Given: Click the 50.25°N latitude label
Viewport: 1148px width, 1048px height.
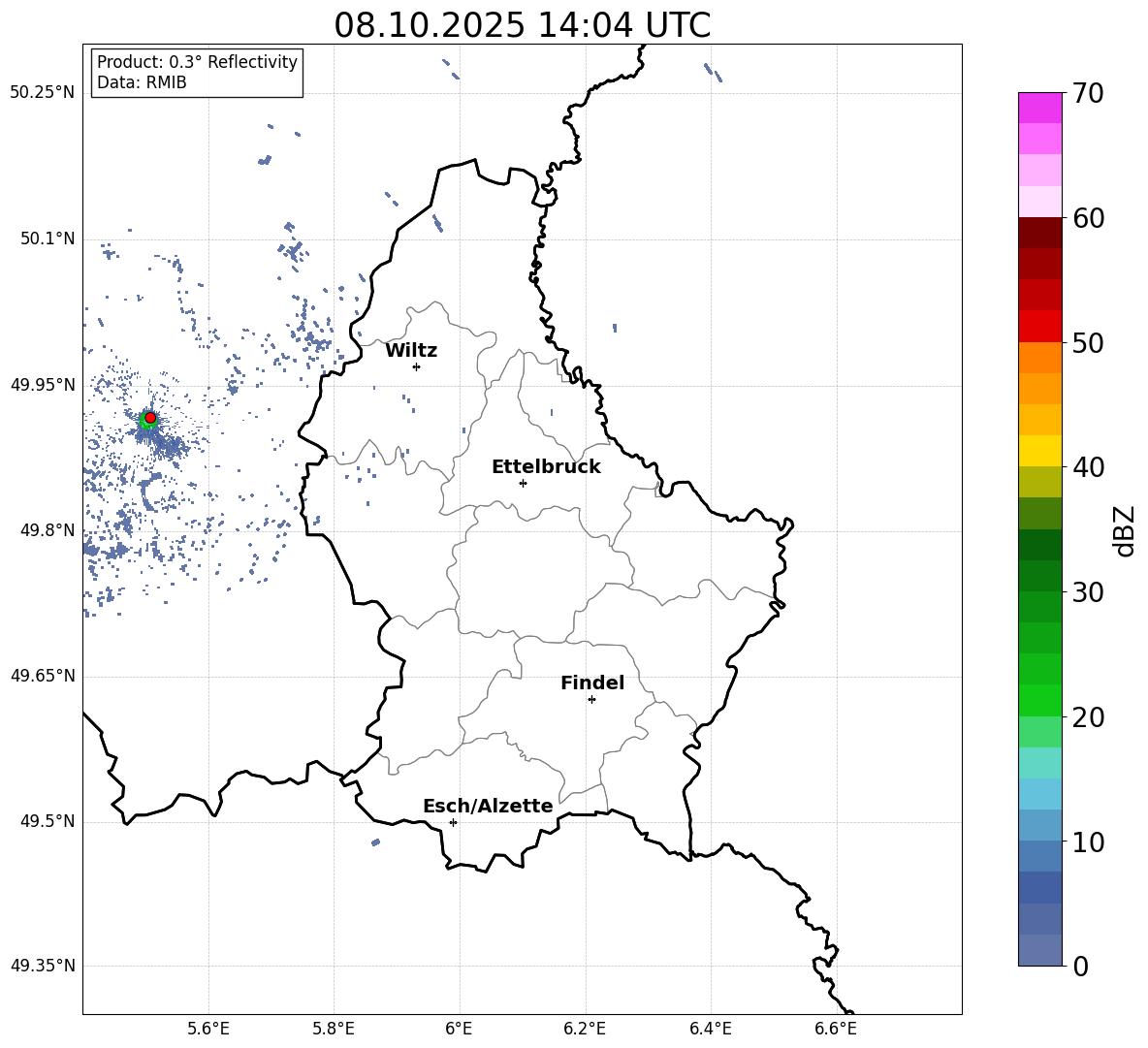Looking at the screenshot, I should tap(43, 93).
